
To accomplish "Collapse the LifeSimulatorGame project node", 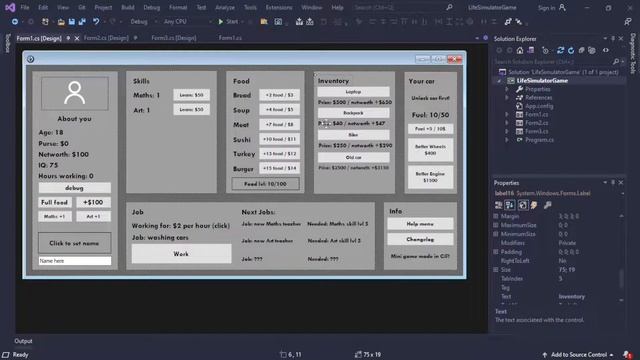I will pos(499,81).
